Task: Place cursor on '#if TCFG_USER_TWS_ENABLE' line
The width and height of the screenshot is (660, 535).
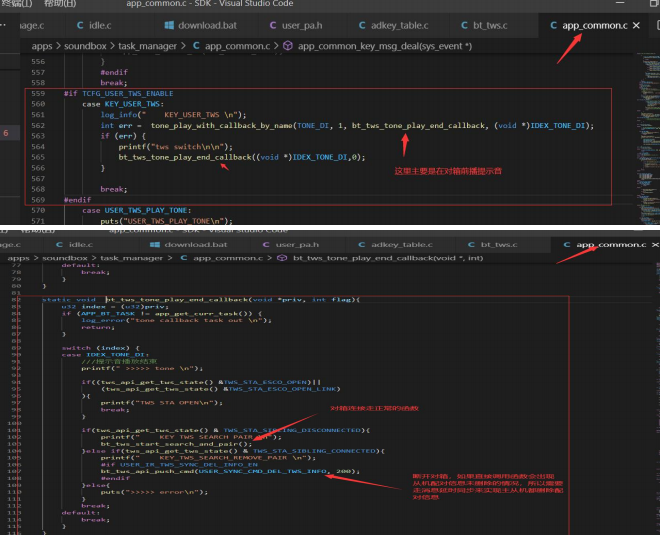Action: (x=118, y=93)
